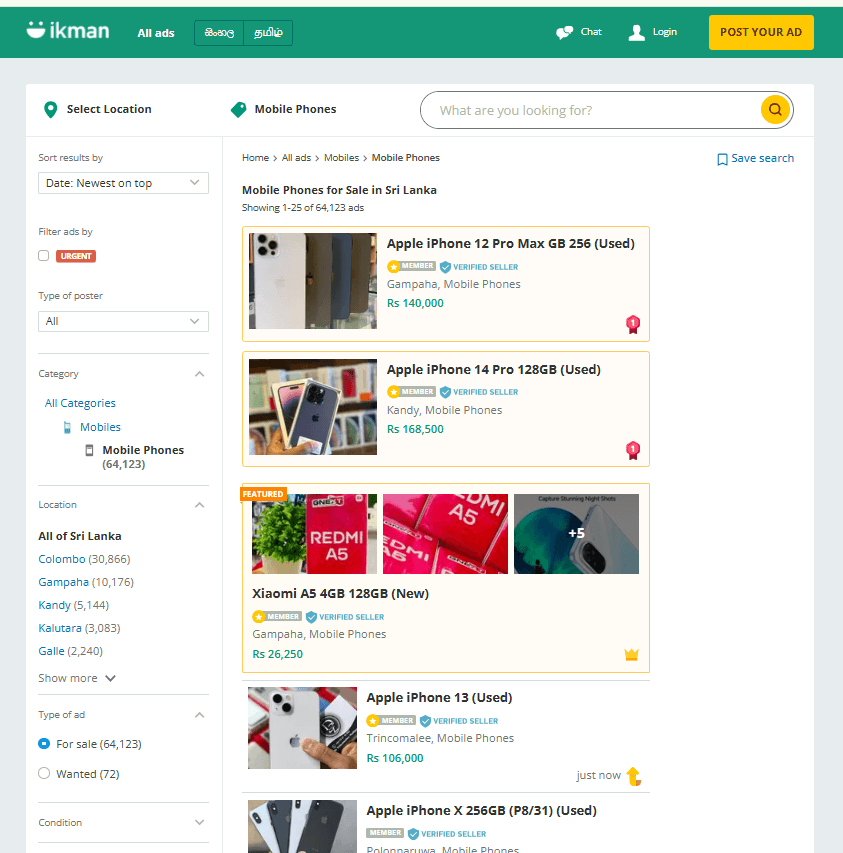Click the Select Location pin icon

pyautogui.click(x=51, y=110)
